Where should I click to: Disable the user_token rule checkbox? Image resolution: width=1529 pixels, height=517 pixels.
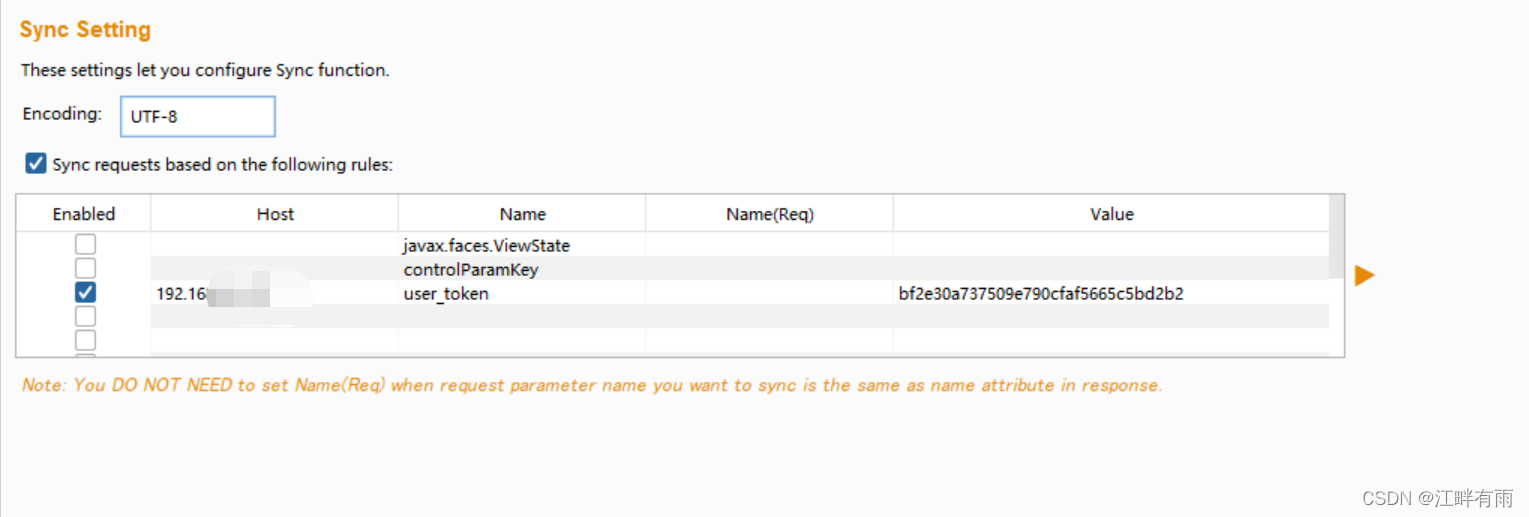[x=86, y=292]
